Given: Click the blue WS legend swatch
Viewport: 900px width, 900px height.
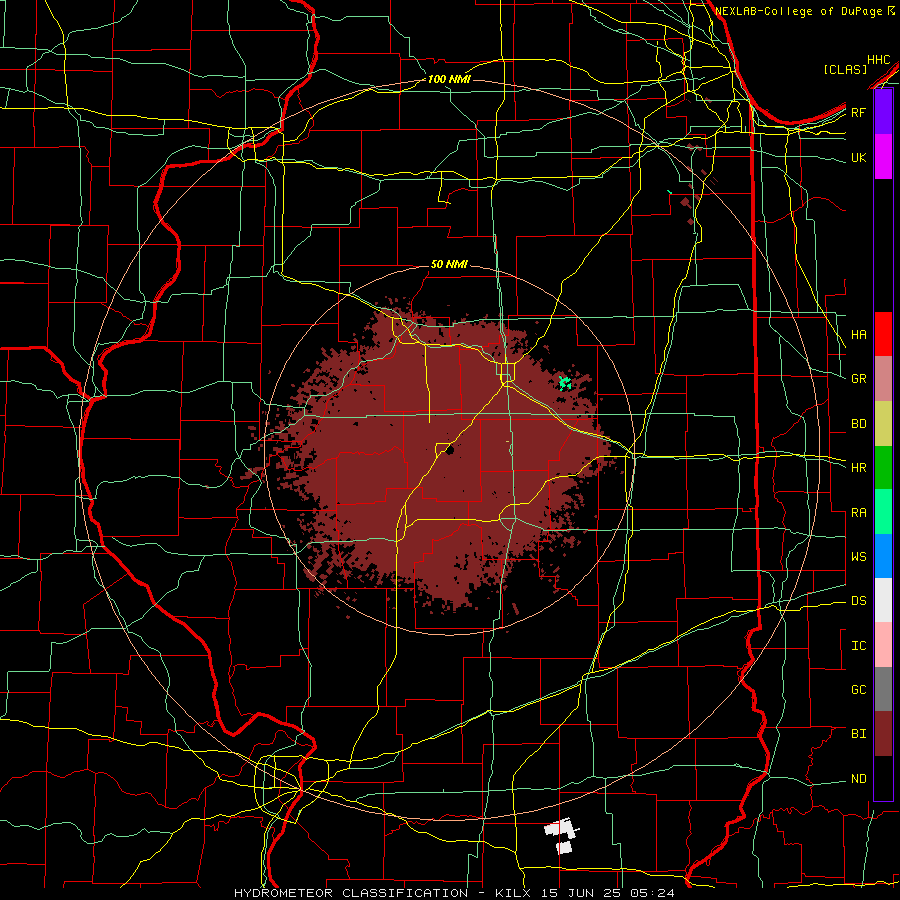Looking at the screenshot, I should click(x=883, y=556).
